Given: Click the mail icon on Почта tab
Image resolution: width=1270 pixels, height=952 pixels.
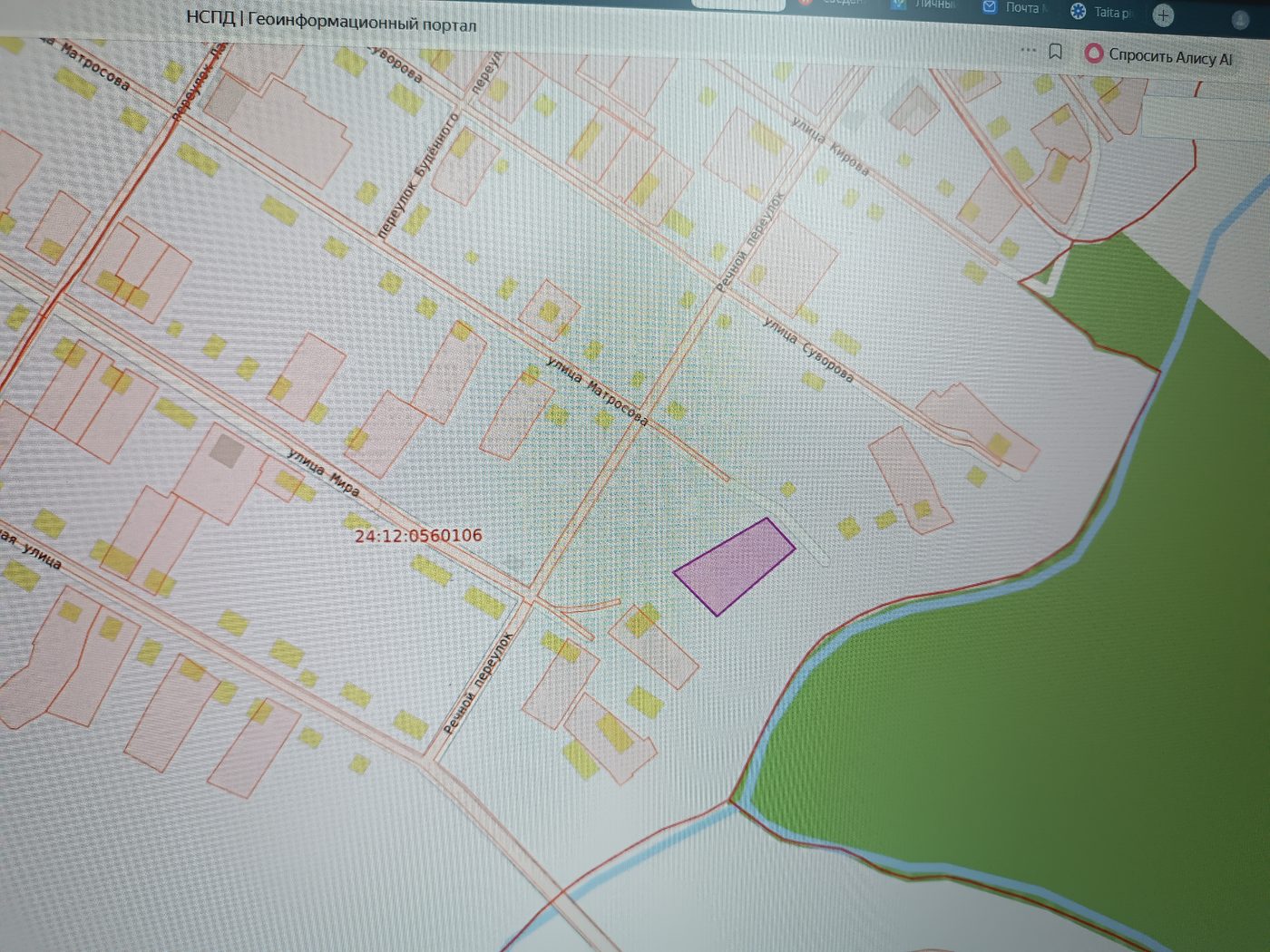Looking at the screenshot, I should click(x=990, y=6).
